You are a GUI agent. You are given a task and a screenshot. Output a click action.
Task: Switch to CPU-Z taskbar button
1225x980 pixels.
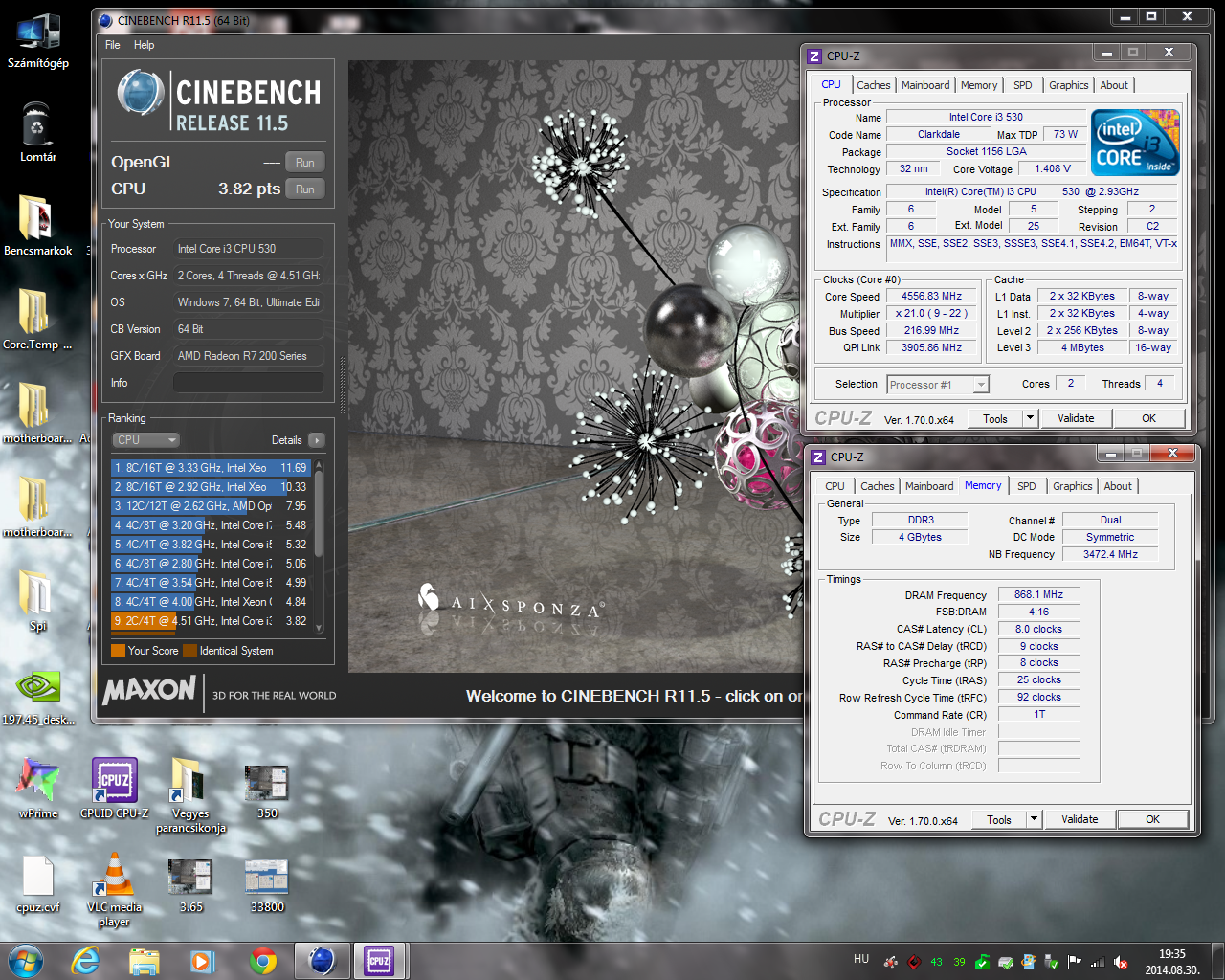click(x=380, y=961)
